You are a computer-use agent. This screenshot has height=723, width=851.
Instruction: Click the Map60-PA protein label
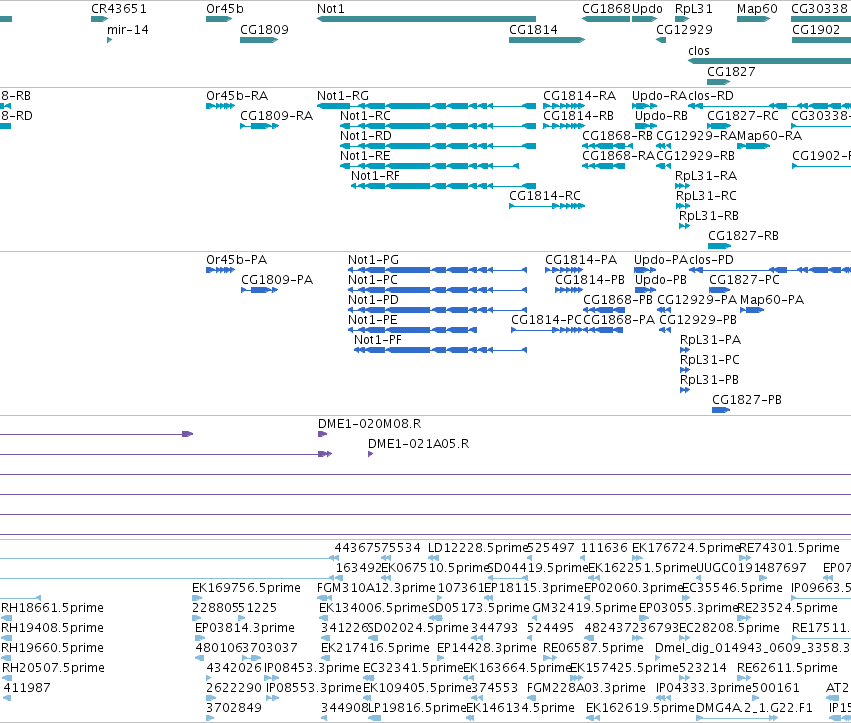point(772,300)
